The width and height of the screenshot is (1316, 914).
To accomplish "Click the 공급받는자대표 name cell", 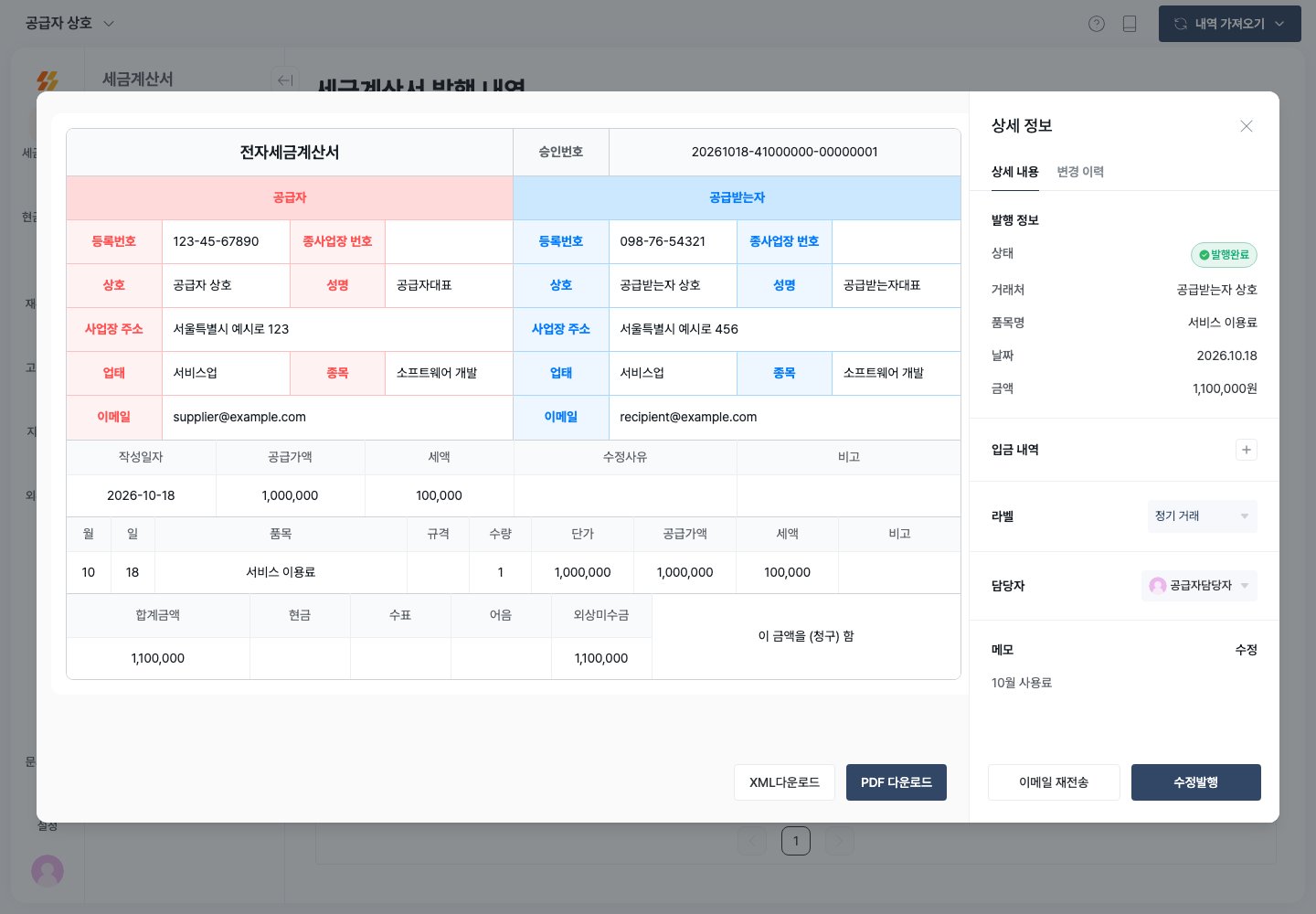I will (897, 285).
